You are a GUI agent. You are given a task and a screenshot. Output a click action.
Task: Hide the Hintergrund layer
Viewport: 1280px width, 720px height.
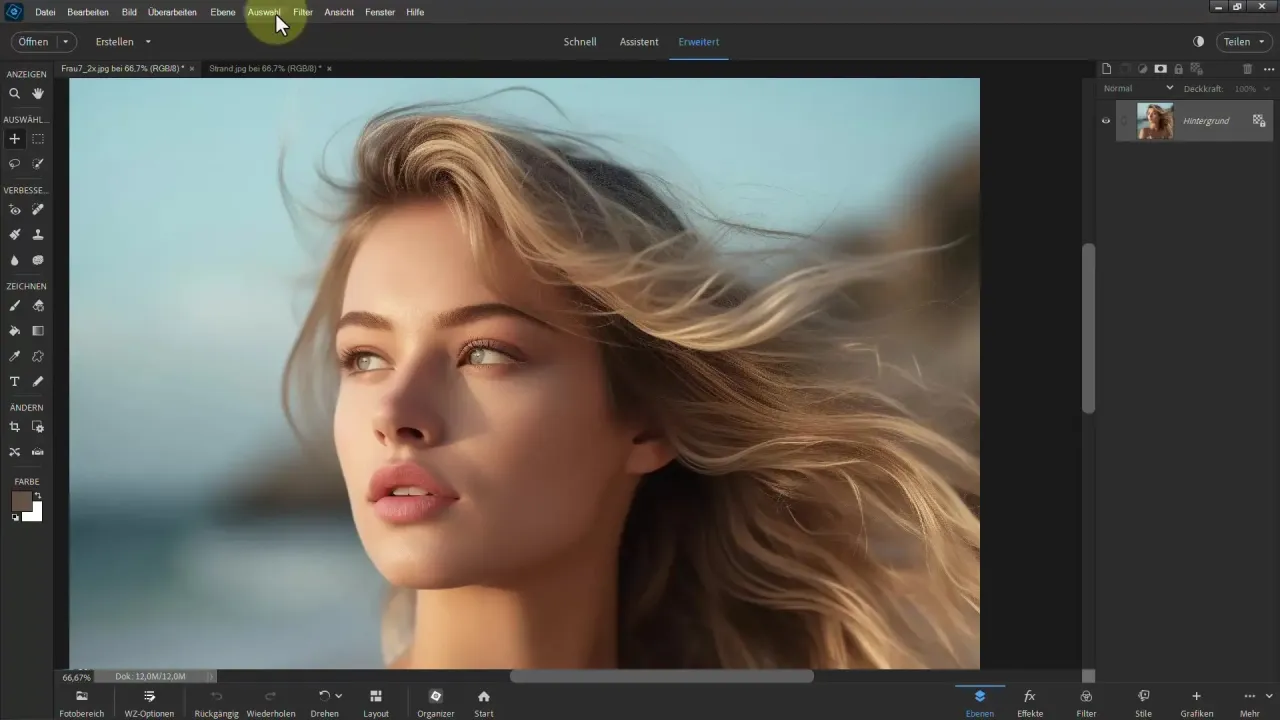[1105, 121]
